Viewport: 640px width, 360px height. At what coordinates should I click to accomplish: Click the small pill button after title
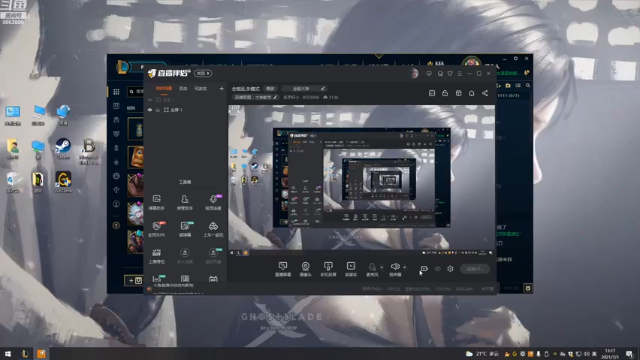(x=270, y=88)
